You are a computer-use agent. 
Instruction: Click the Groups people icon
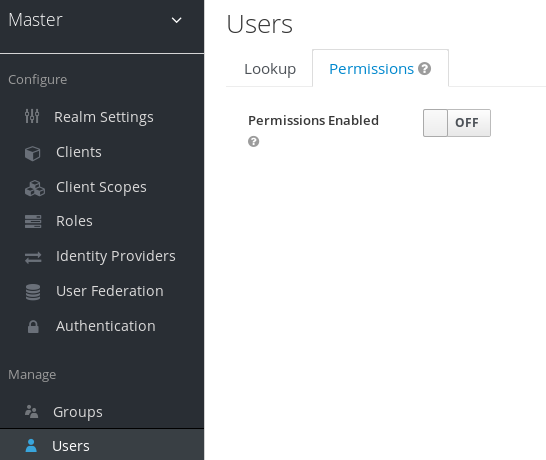click(32, 412)
